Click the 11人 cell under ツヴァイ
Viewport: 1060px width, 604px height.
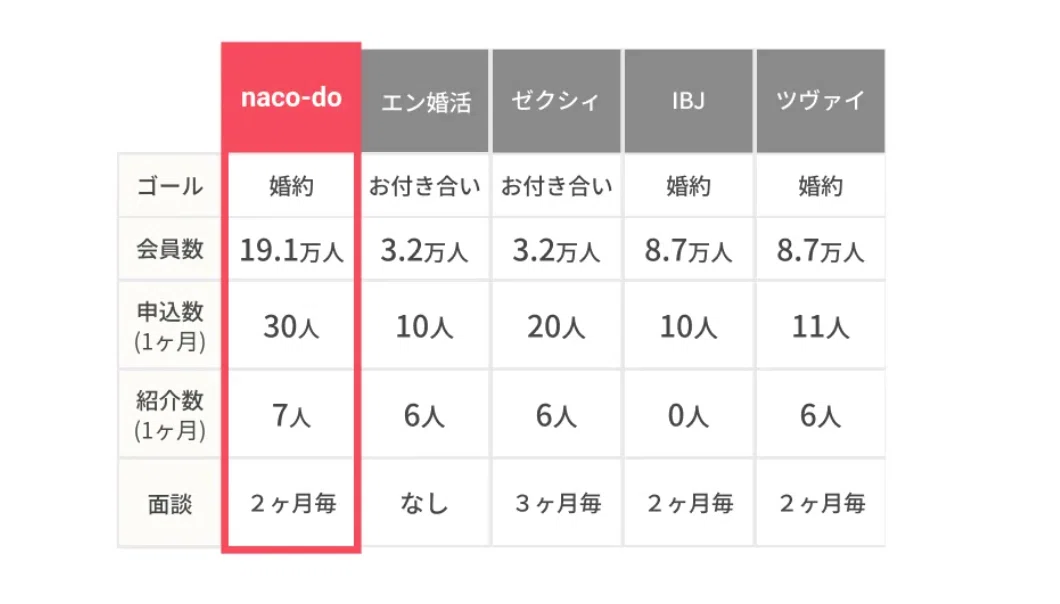[x=820, y=325]
